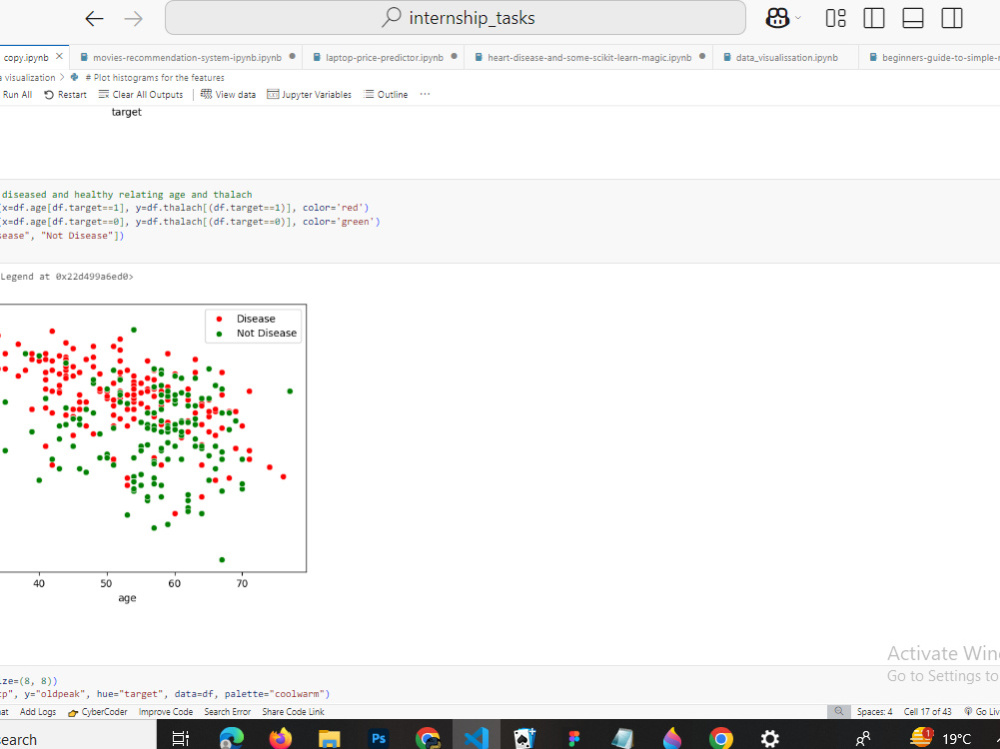Switch to laptop-price-predictor.ipynb tab
The width and height of the screenshot is (1000, 749).
[x=384, y=57]
